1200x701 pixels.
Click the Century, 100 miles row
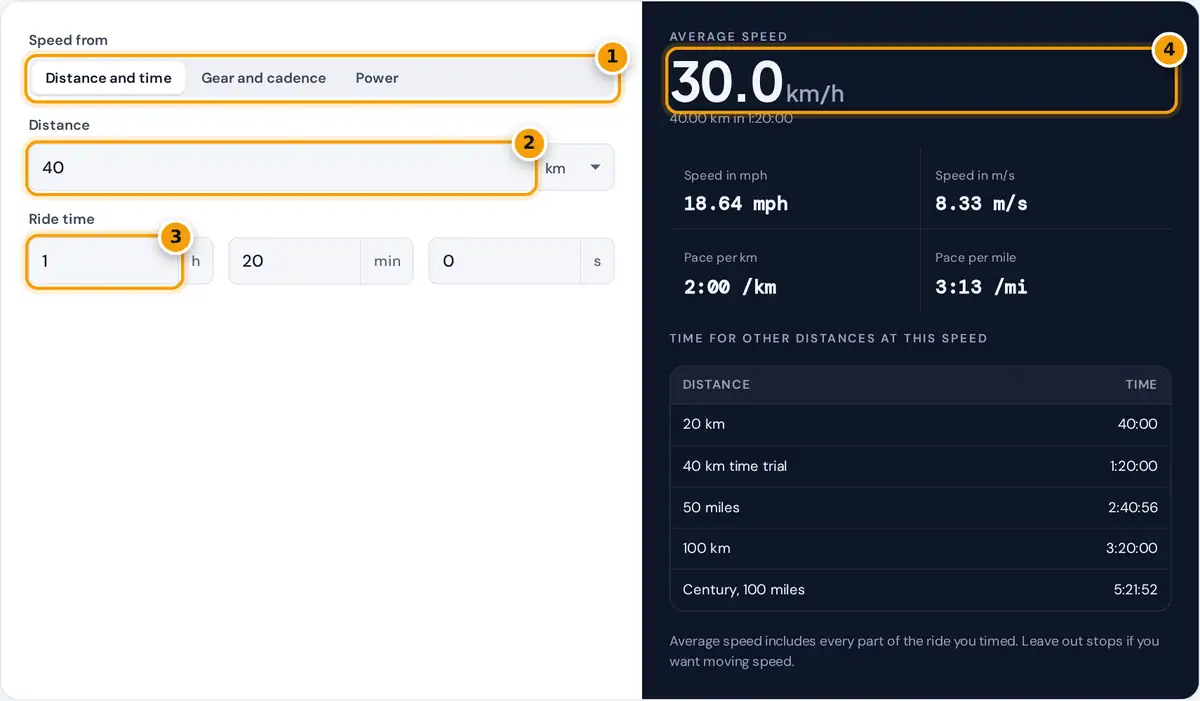920,590
